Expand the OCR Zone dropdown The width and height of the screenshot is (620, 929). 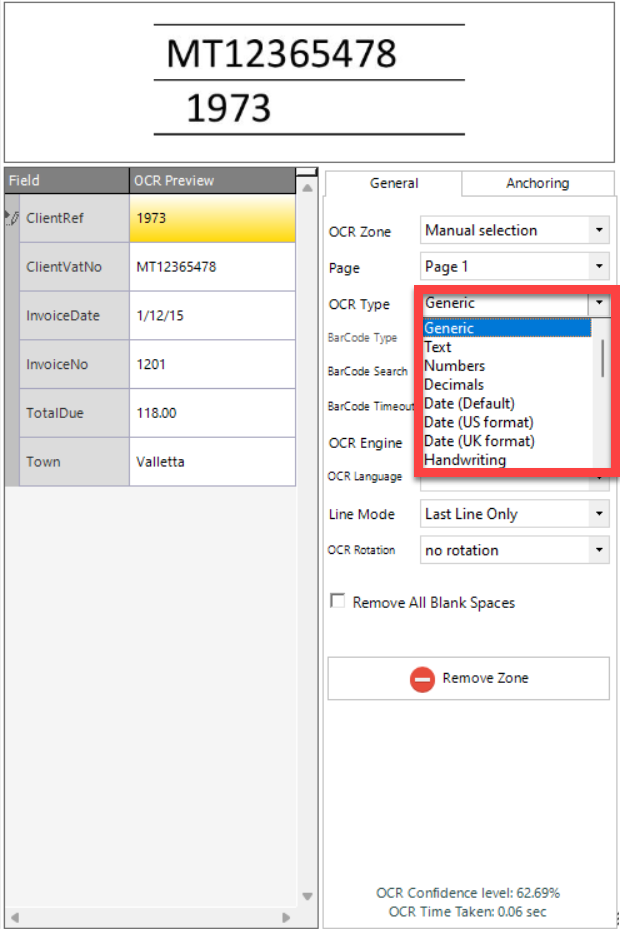pyautogui.click(x=599, y=230)
